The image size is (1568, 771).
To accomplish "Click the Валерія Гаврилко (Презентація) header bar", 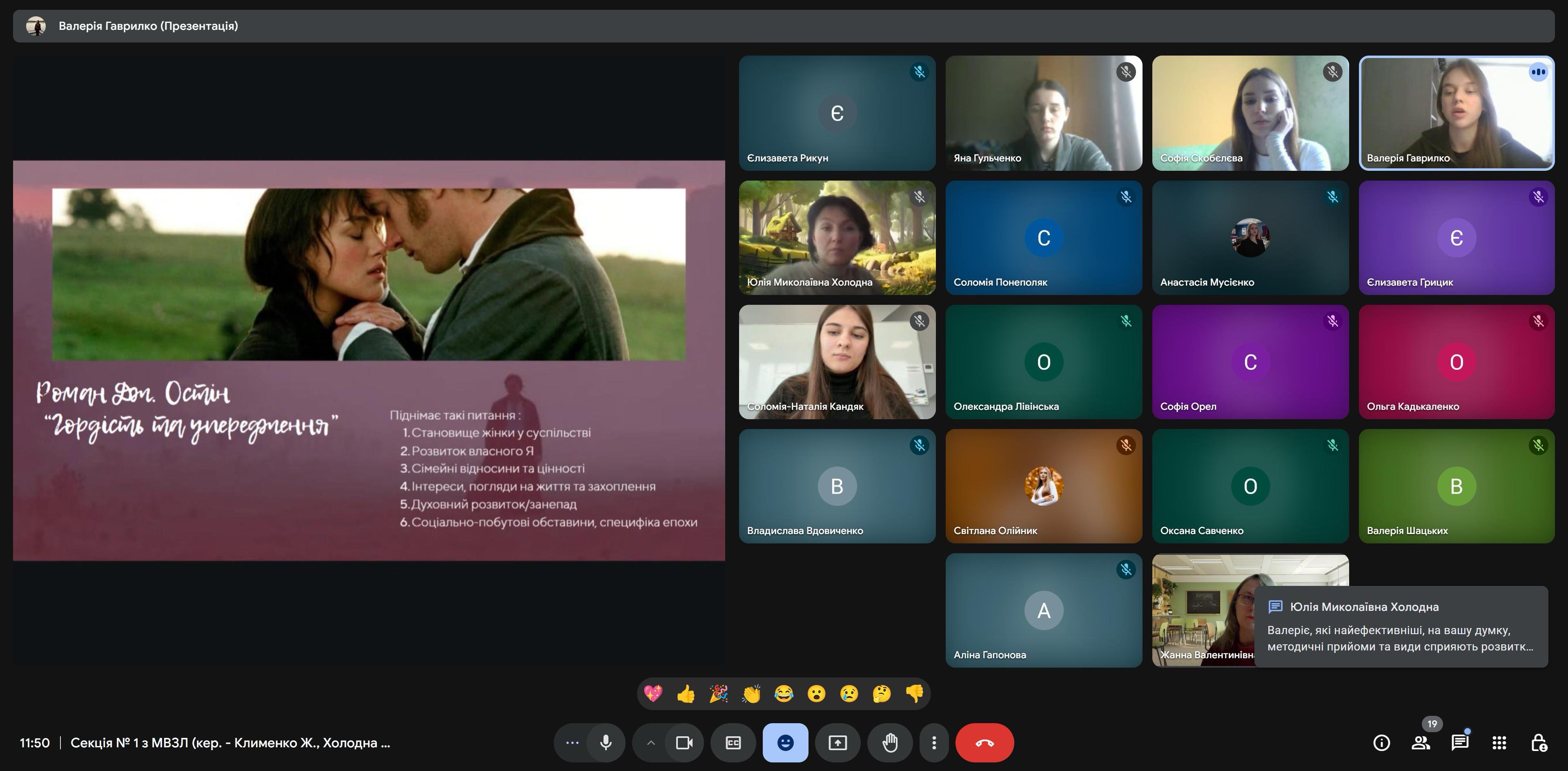I will click(x=784, y=26).
